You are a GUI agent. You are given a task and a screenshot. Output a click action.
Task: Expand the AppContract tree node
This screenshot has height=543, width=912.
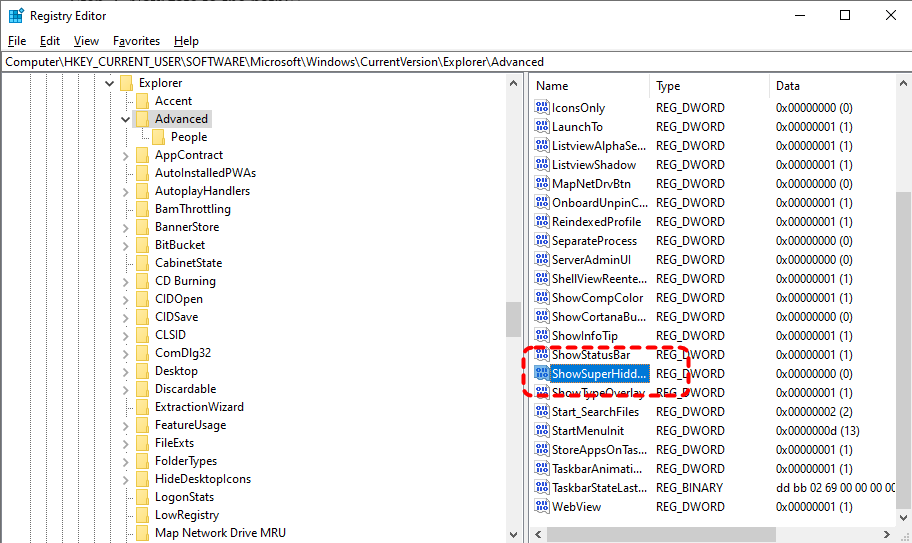pyautogui.click(x=125, y=155)
